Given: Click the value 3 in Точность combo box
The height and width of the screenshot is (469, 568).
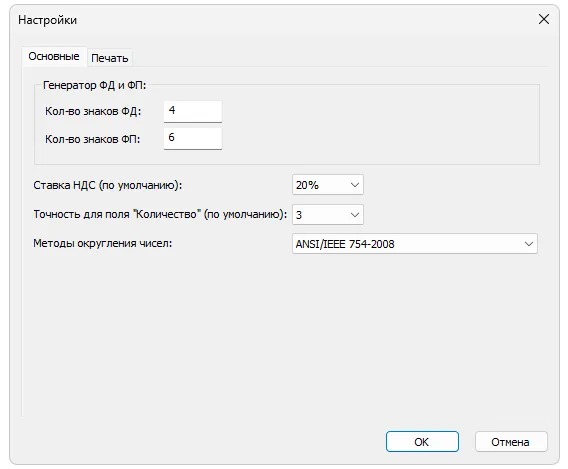Looking at the screenshot, I should [299, 215].
